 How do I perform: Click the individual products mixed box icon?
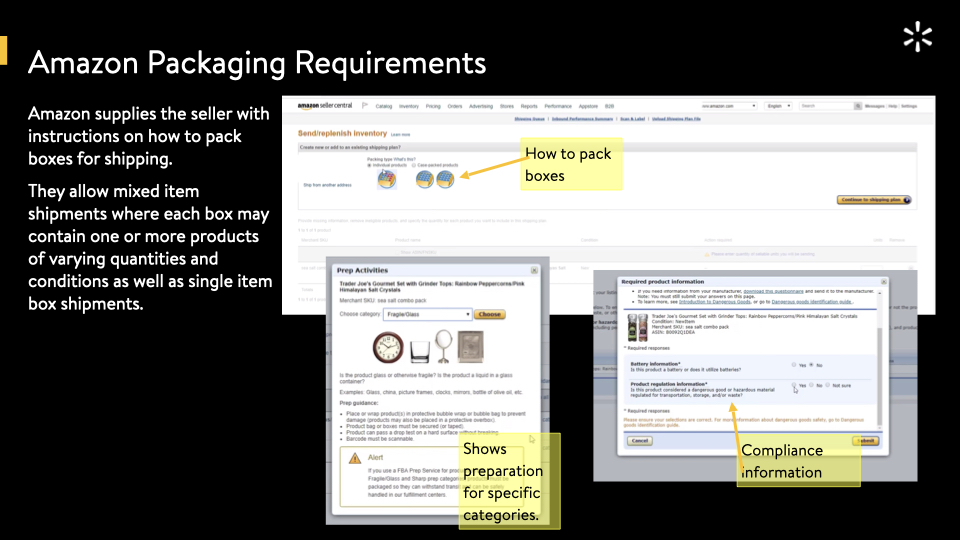[386, 179]
